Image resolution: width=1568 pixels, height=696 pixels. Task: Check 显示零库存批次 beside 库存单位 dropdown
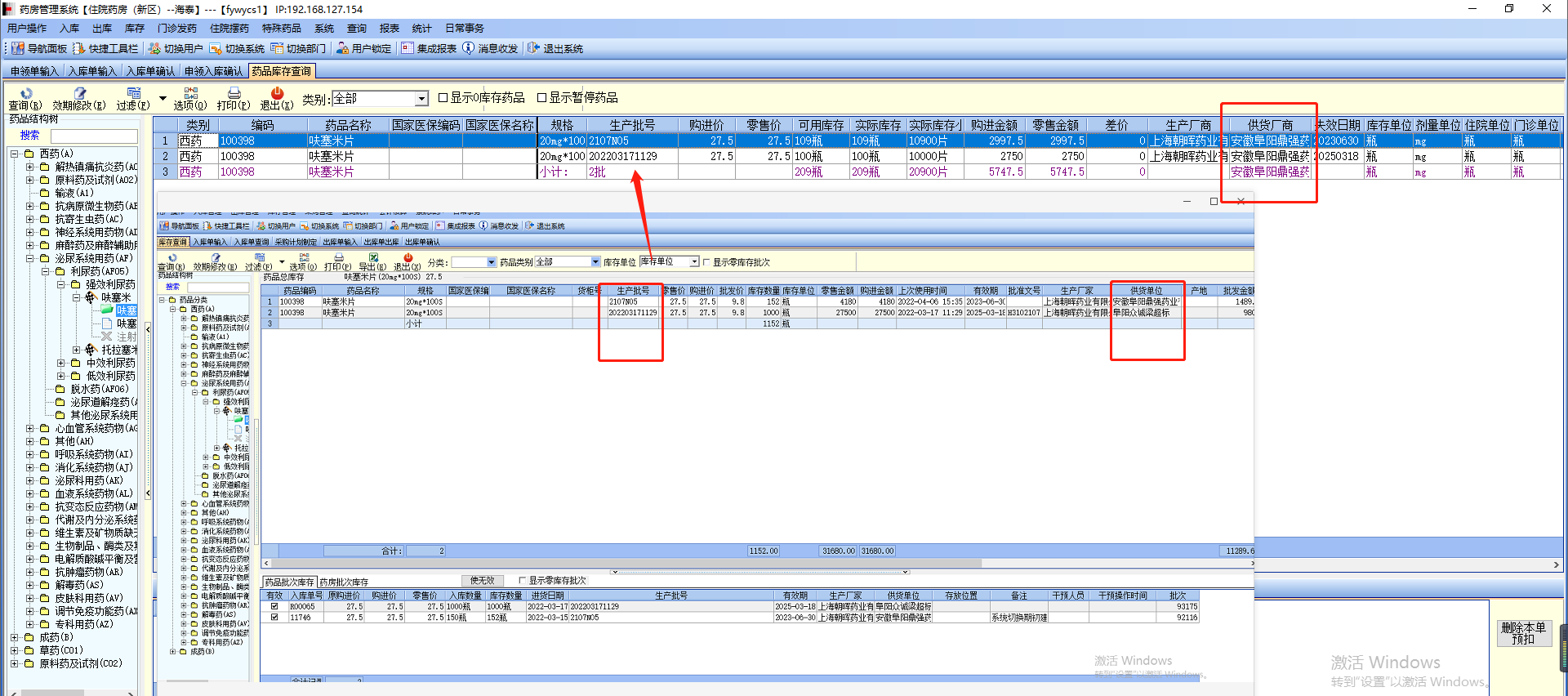tap(707, 262)
